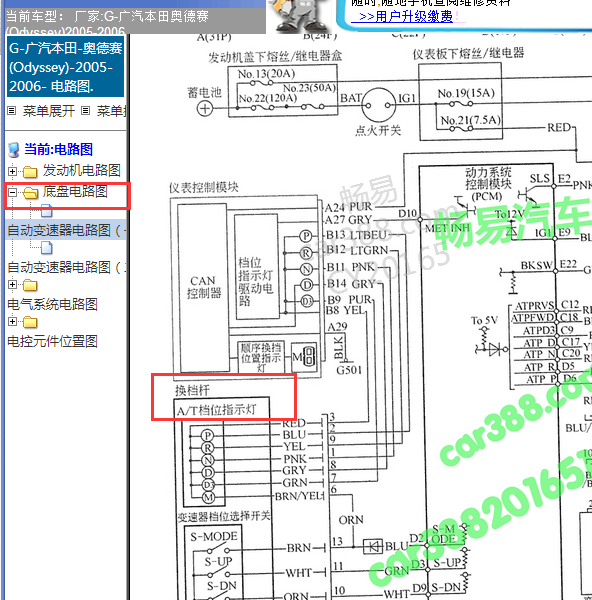Image resolution: width=592 pixels, height=600 pixels.
Task: Click the folder icon above 电控元件位置图
Action: coord(30,322)
